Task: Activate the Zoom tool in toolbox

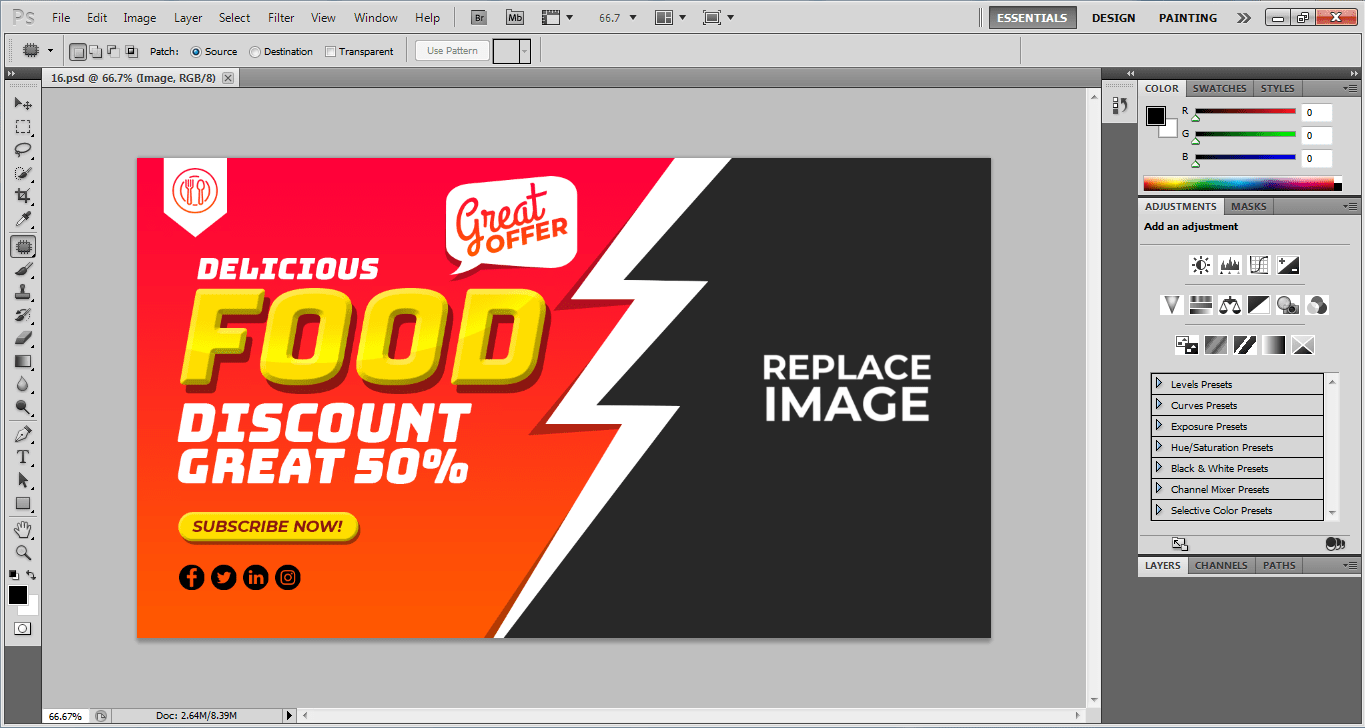Action: tap(22, 552)
